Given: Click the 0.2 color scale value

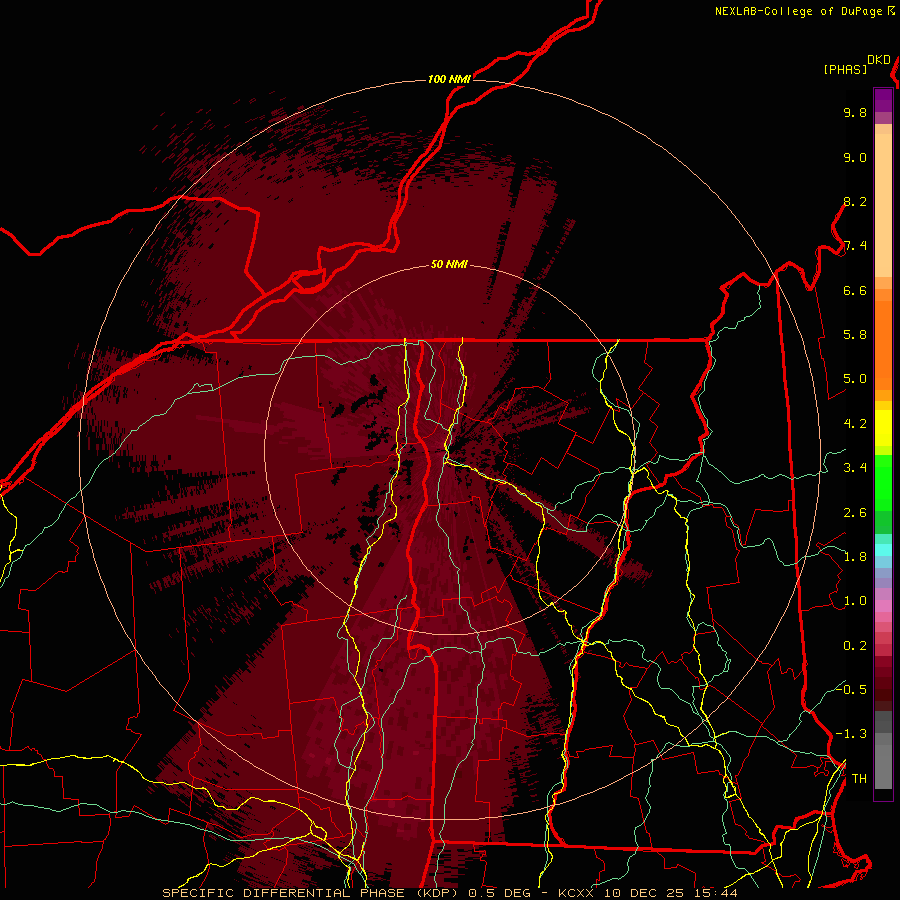Looking at the screenshot, I should (x=855, y=646).
